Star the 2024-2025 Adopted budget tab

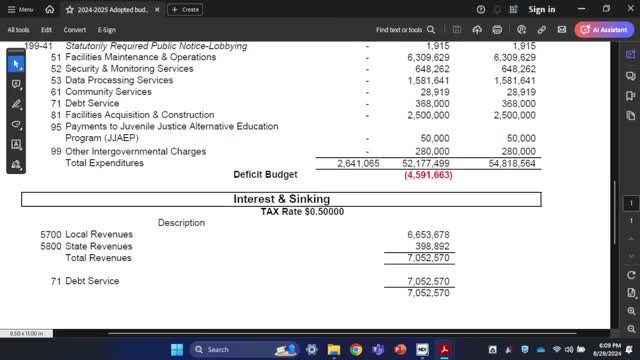coord(70,9)
